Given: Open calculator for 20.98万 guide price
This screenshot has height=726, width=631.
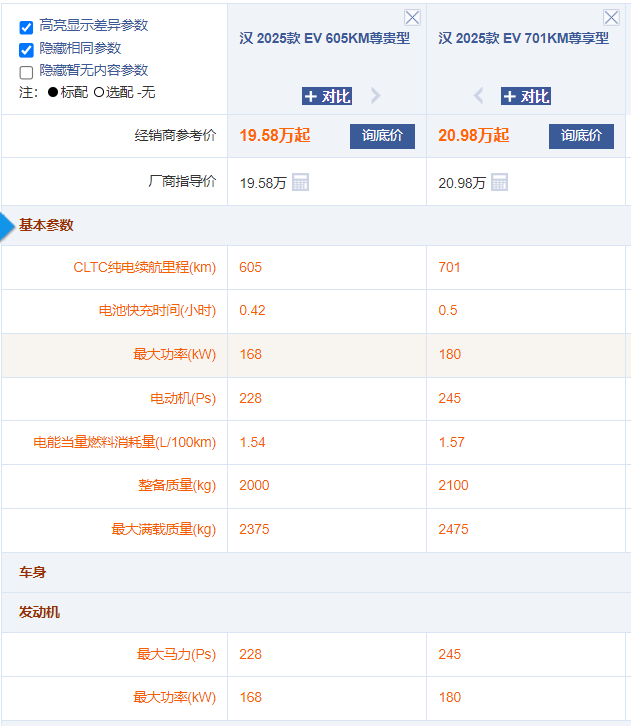Looking at the screenshot, I should (x=500, y=182).
